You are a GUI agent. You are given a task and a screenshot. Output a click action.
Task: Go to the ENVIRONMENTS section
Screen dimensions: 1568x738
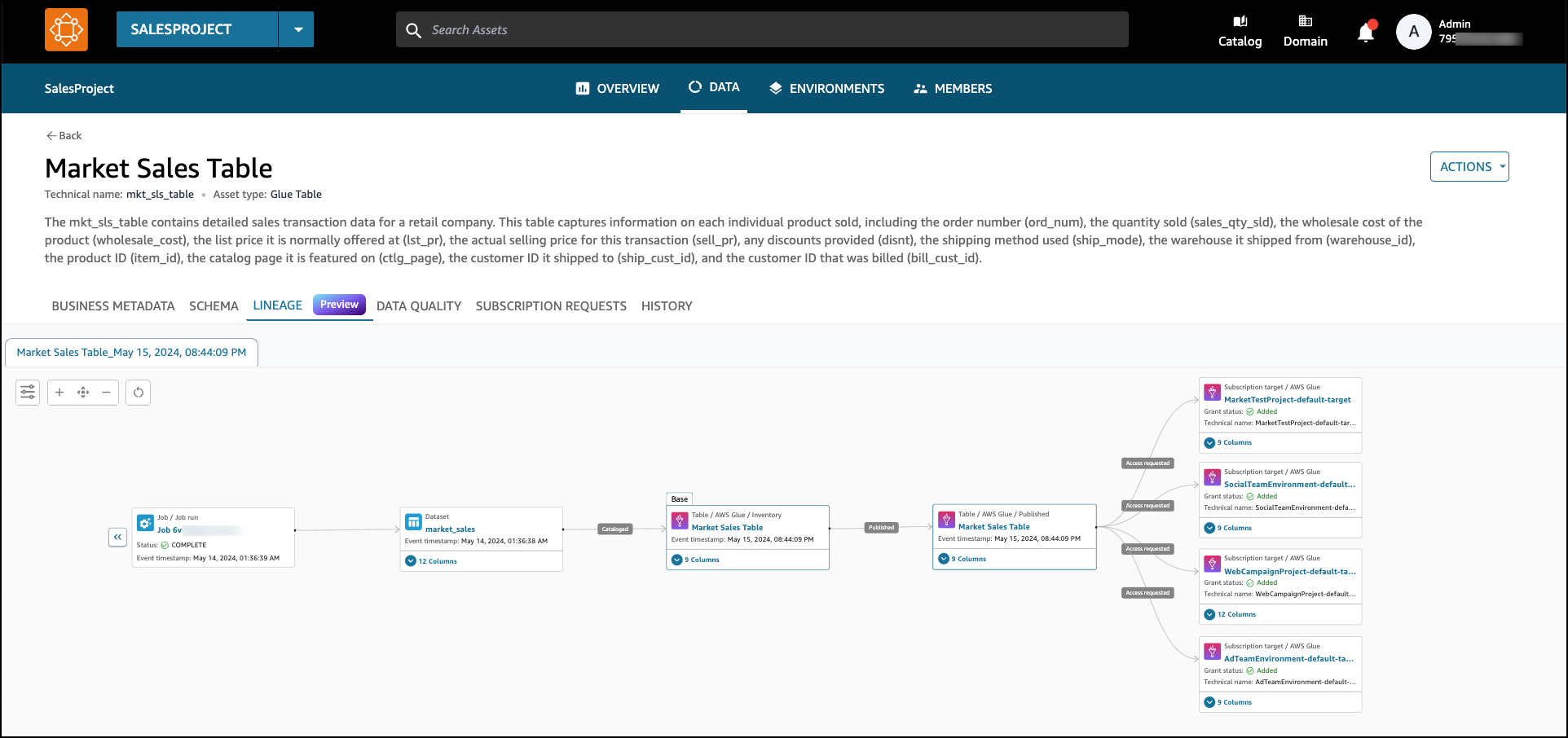(826, 89)
